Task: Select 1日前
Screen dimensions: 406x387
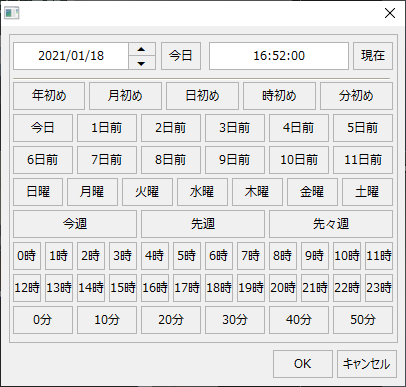Action: coord(107,128)
